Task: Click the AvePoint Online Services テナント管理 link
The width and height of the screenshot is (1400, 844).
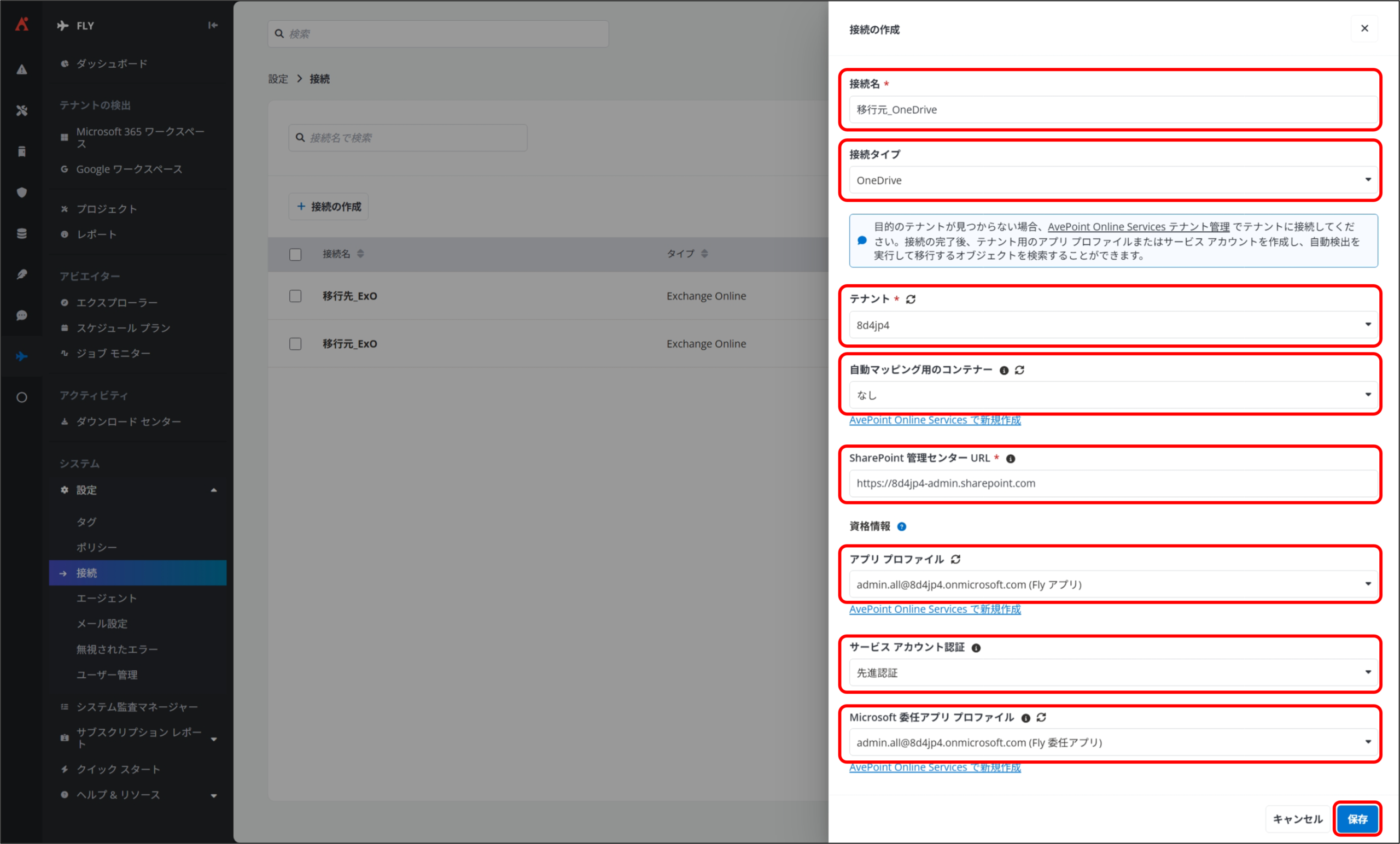Action: point(1138,227)
